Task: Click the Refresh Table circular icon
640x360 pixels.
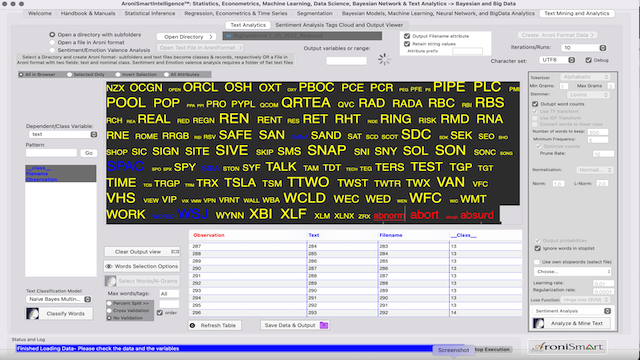Action: pos(193,325)
